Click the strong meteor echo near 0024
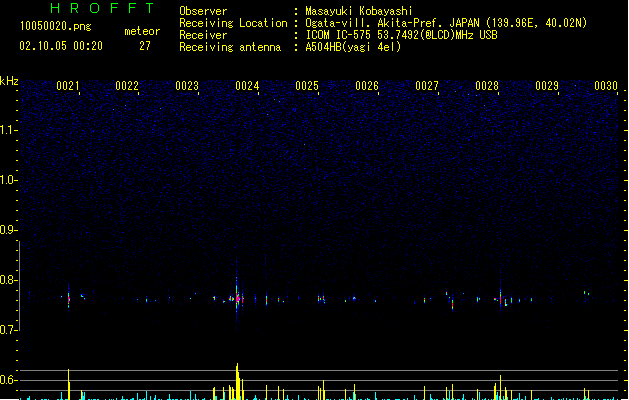629x400 pixels. click(x=237, y=298)
